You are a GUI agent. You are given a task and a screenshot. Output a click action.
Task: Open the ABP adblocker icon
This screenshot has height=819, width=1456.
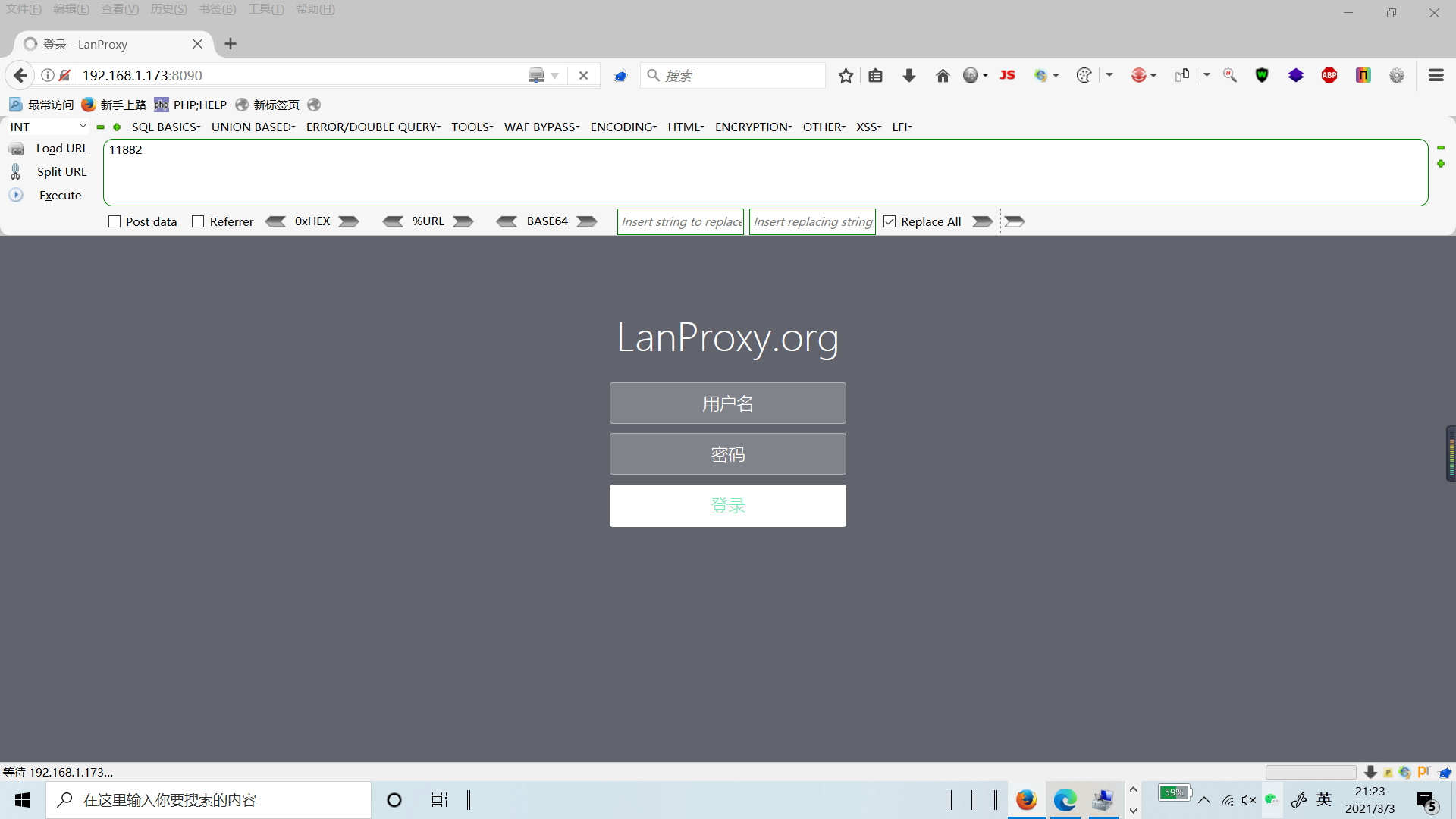coord(1329,75)
